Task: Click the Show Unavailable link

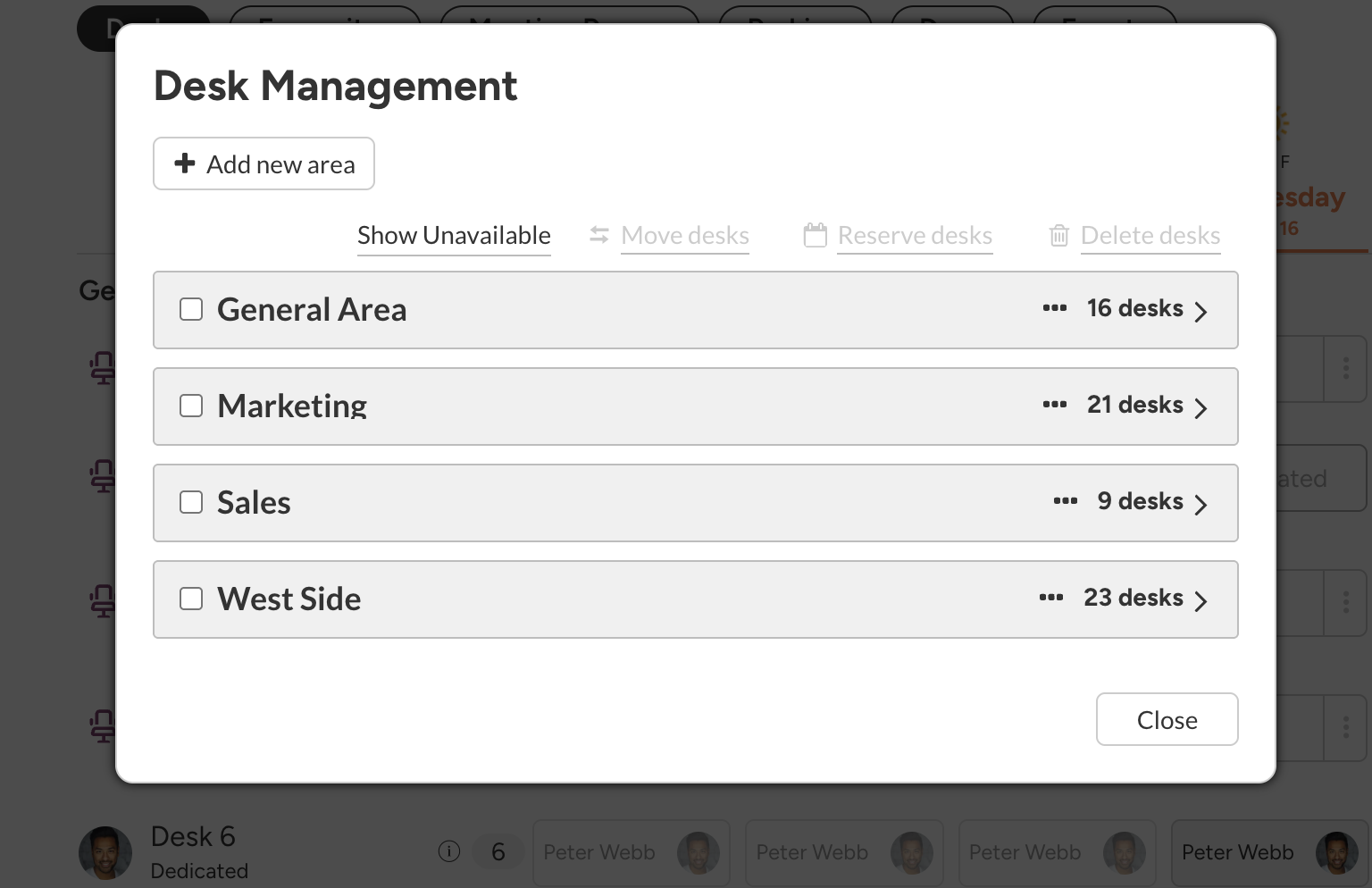Action: [454, 236]
